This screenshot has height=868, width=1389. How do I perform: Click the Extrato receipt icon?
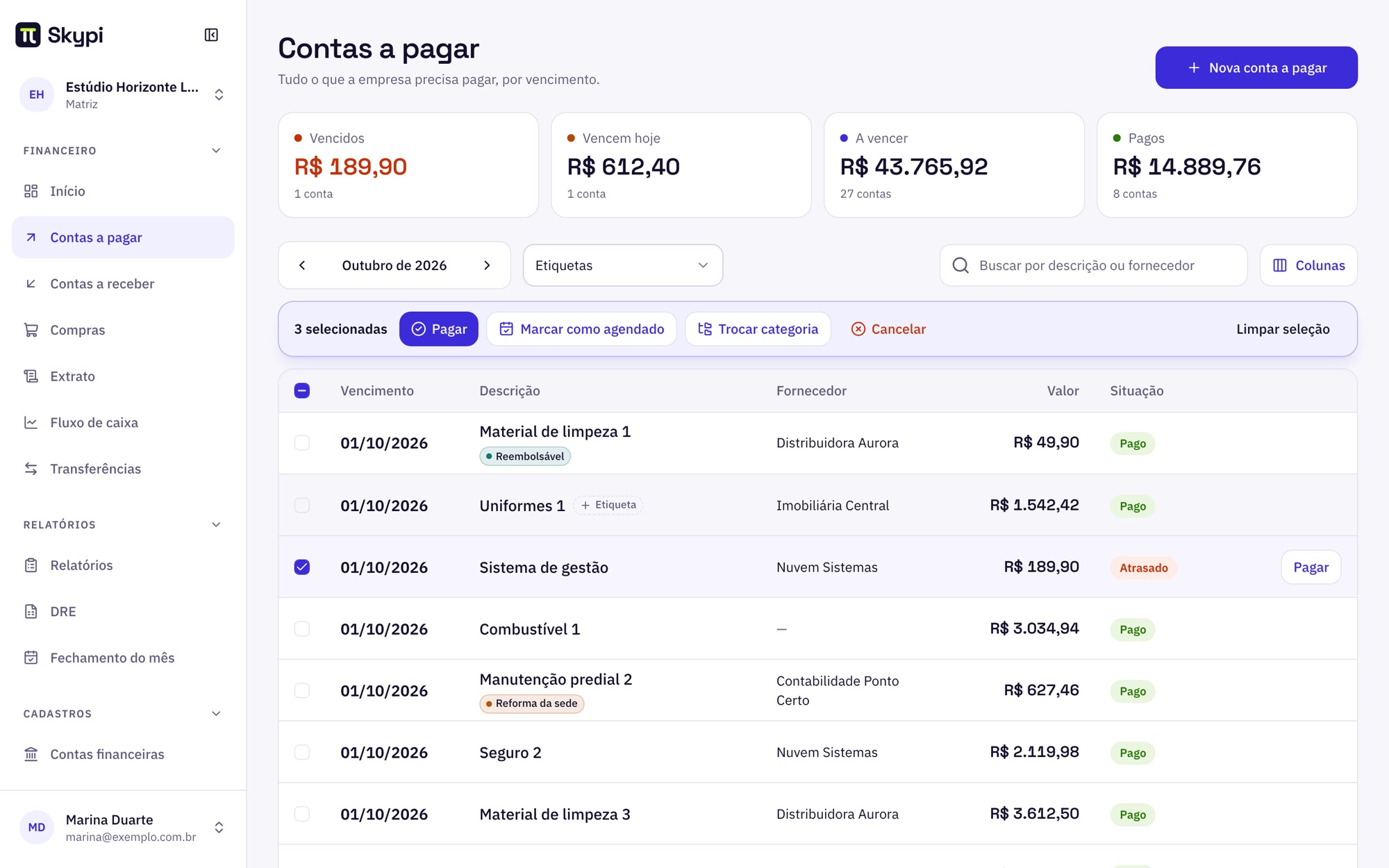(x=31, y=376)
